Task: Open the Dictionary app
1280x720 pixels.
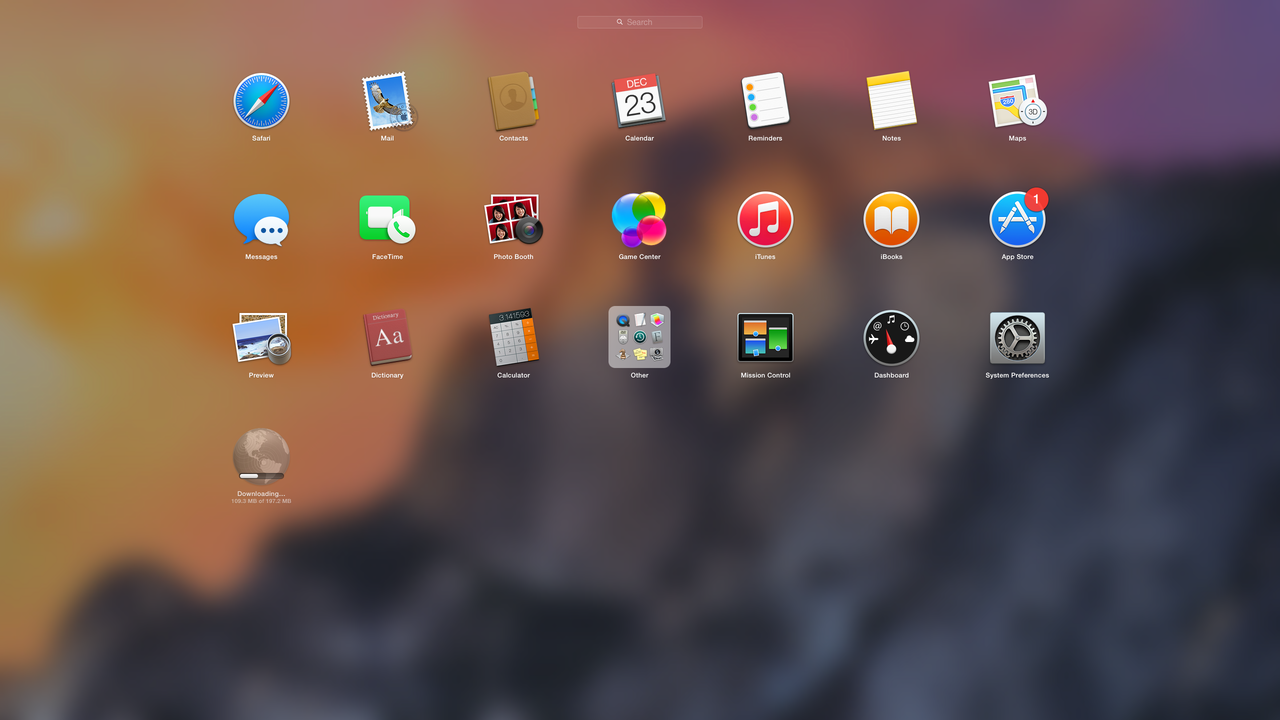Action: point(387,338)
